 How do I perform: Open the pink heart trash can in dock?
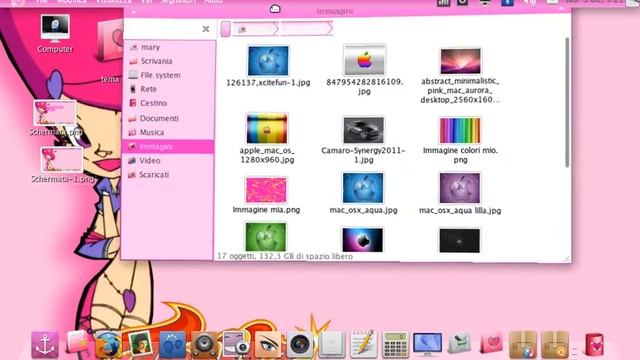594,345
